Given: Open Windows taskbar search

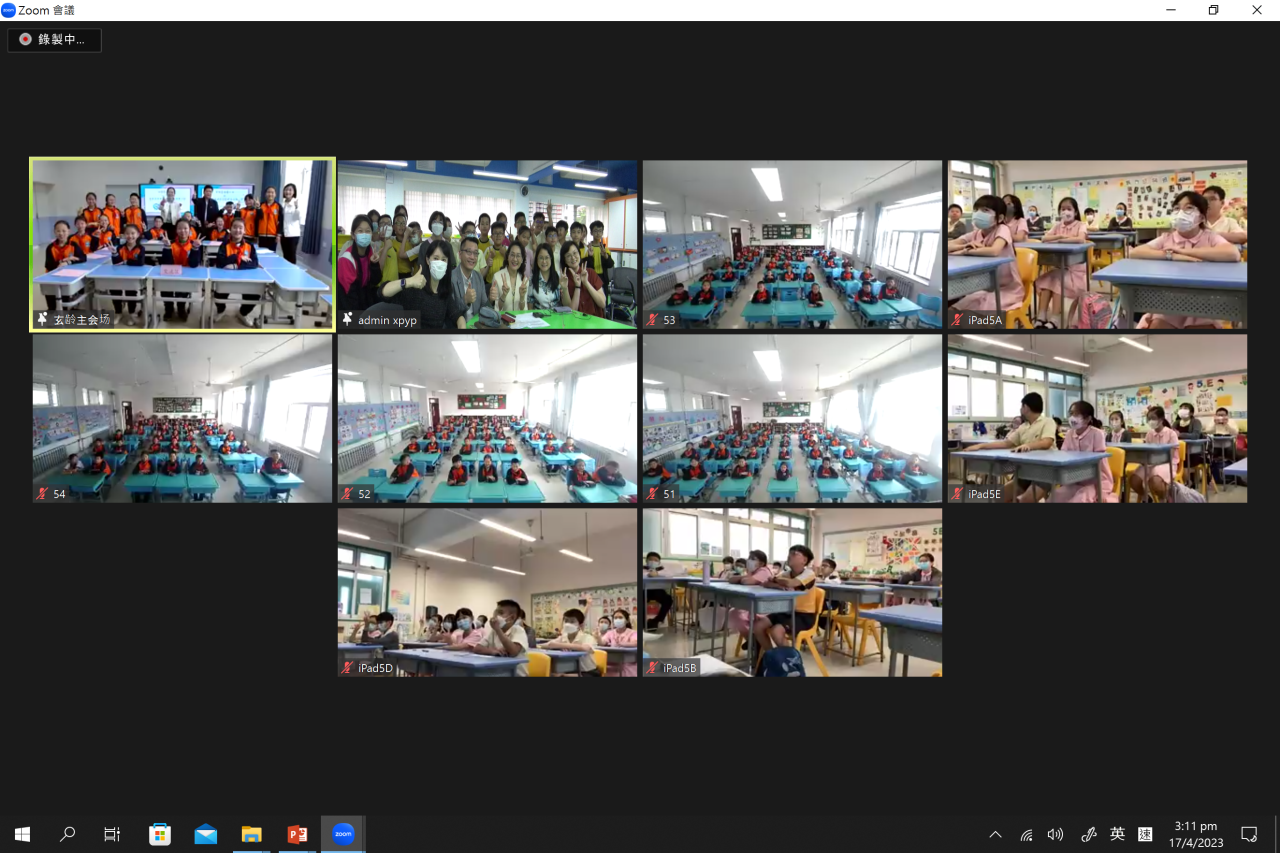Looking at the screenshot, I should tap(68, 834).
